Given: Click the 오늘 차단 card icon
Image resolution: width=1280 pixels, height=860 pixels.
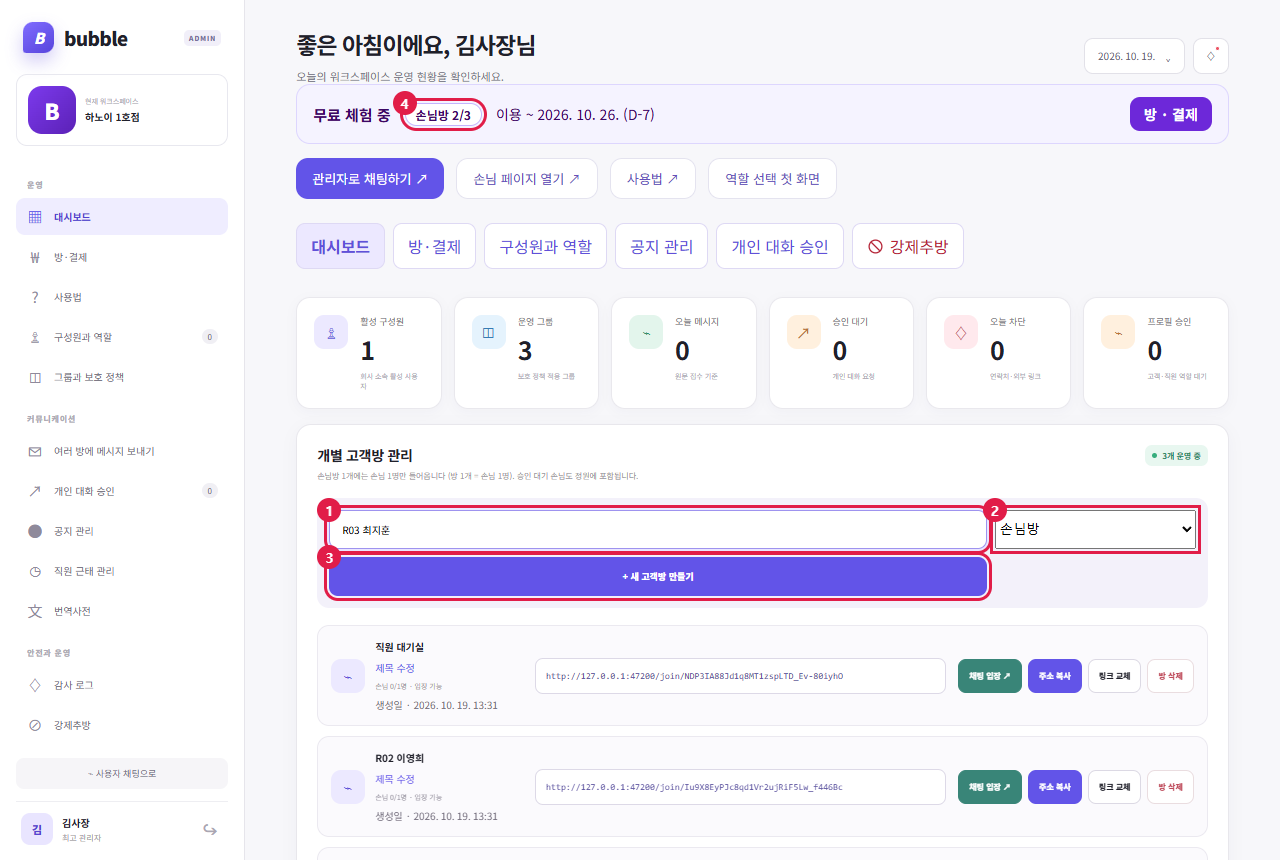Looking at the screenshot, I should (x=961, y=332).
